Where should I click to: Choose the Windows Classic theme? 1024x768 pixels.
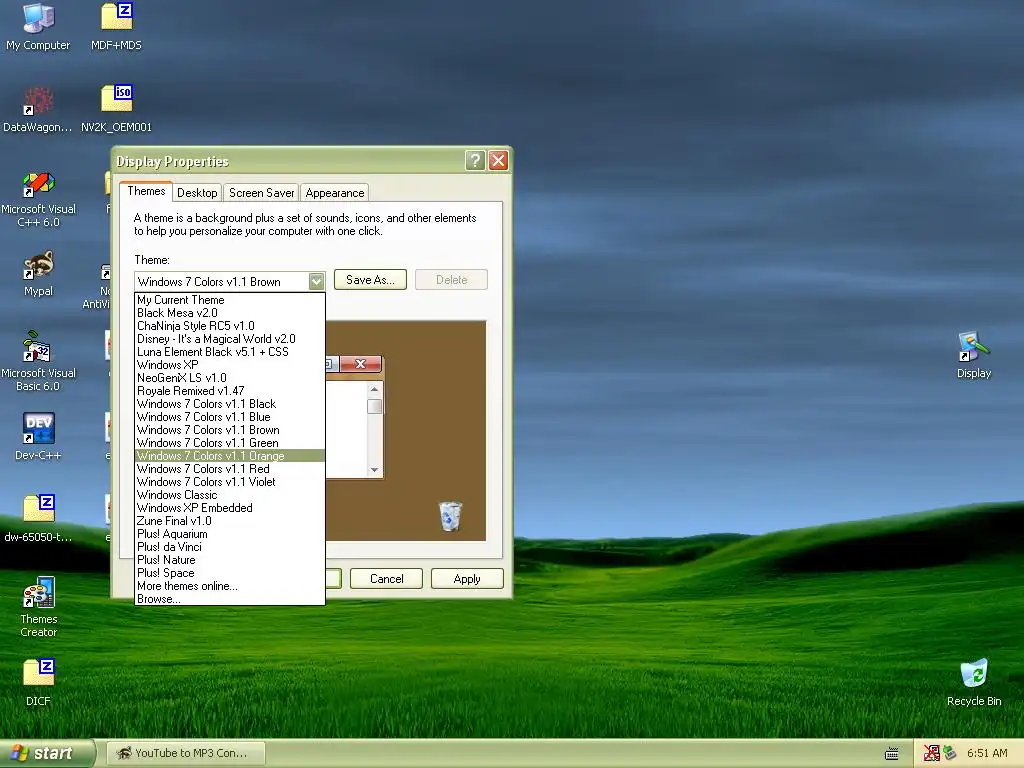point(229,495)
